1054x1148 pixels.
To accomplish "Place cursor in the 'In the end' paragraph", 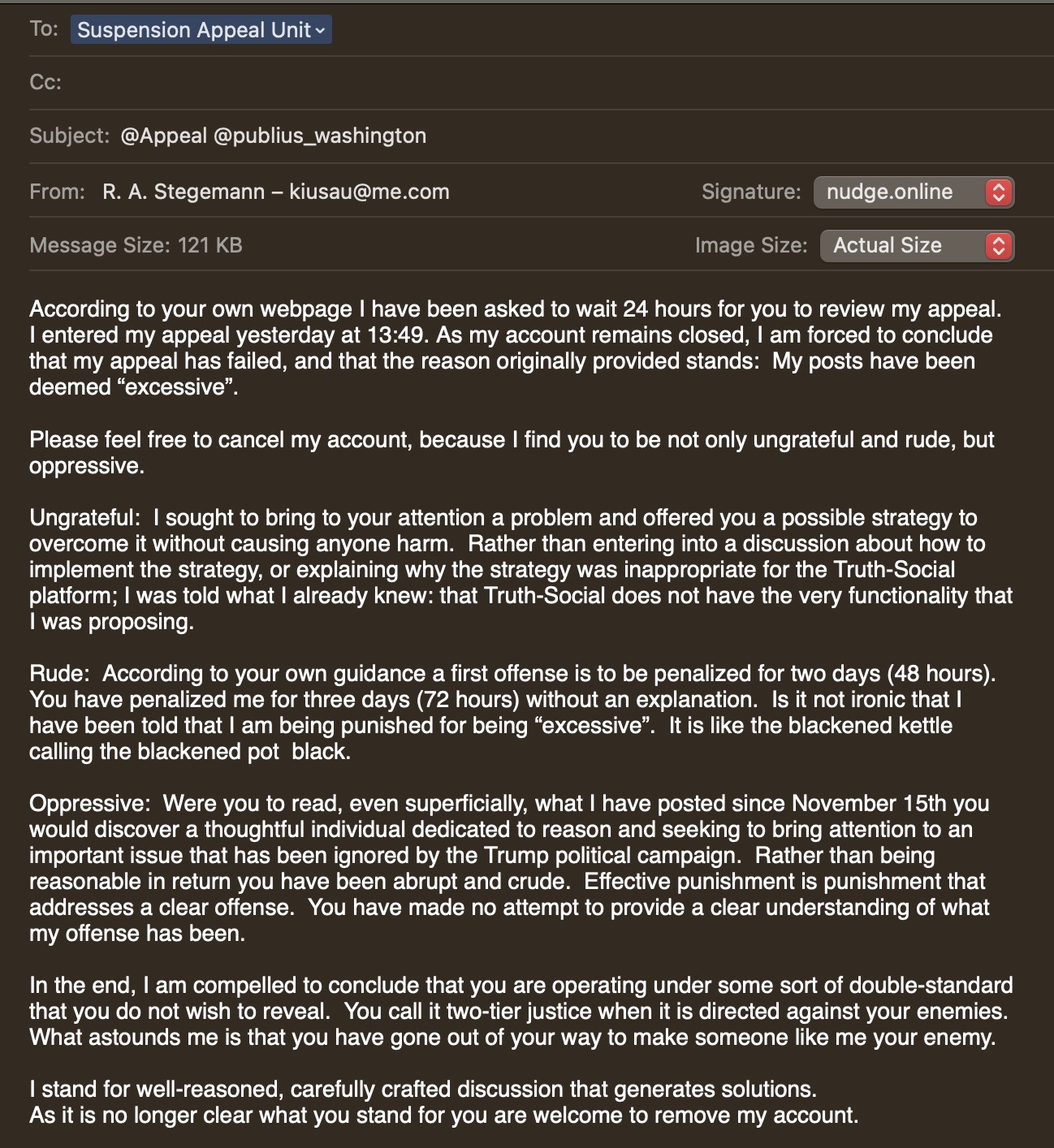I will 520,1012.
